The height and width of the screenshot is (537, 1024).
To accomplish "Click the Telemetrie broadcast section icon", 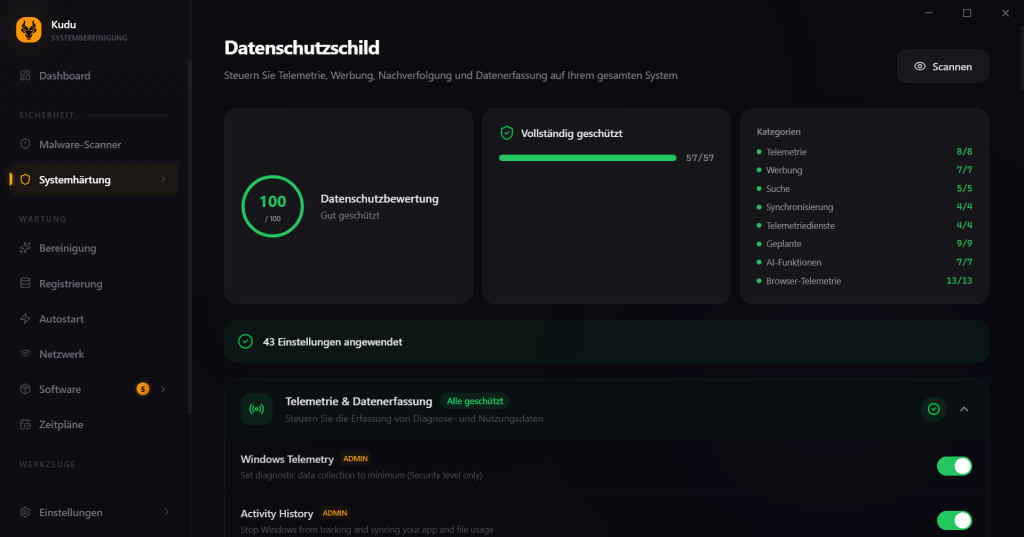I will 257,409.
